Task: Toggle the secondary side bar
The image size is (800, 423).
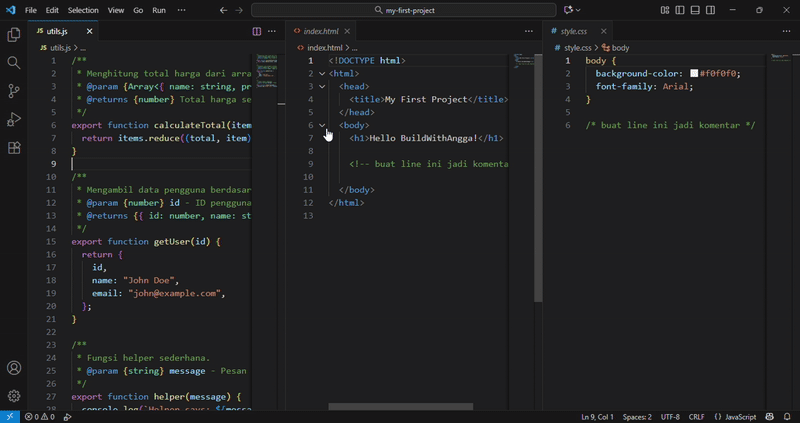Action: 710,10
